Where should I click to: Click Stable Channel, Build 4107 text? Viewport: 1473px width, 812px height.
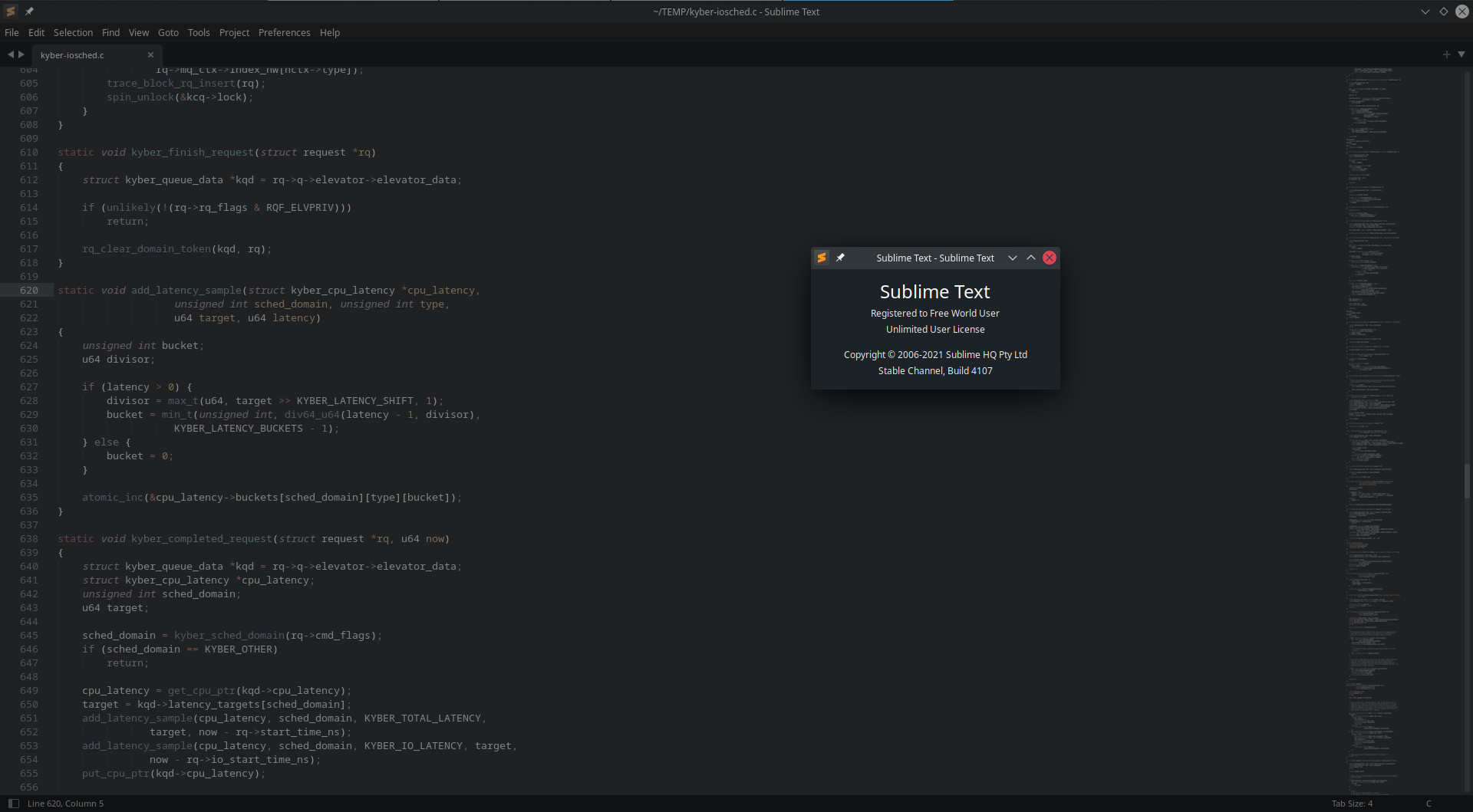[935, 371]
